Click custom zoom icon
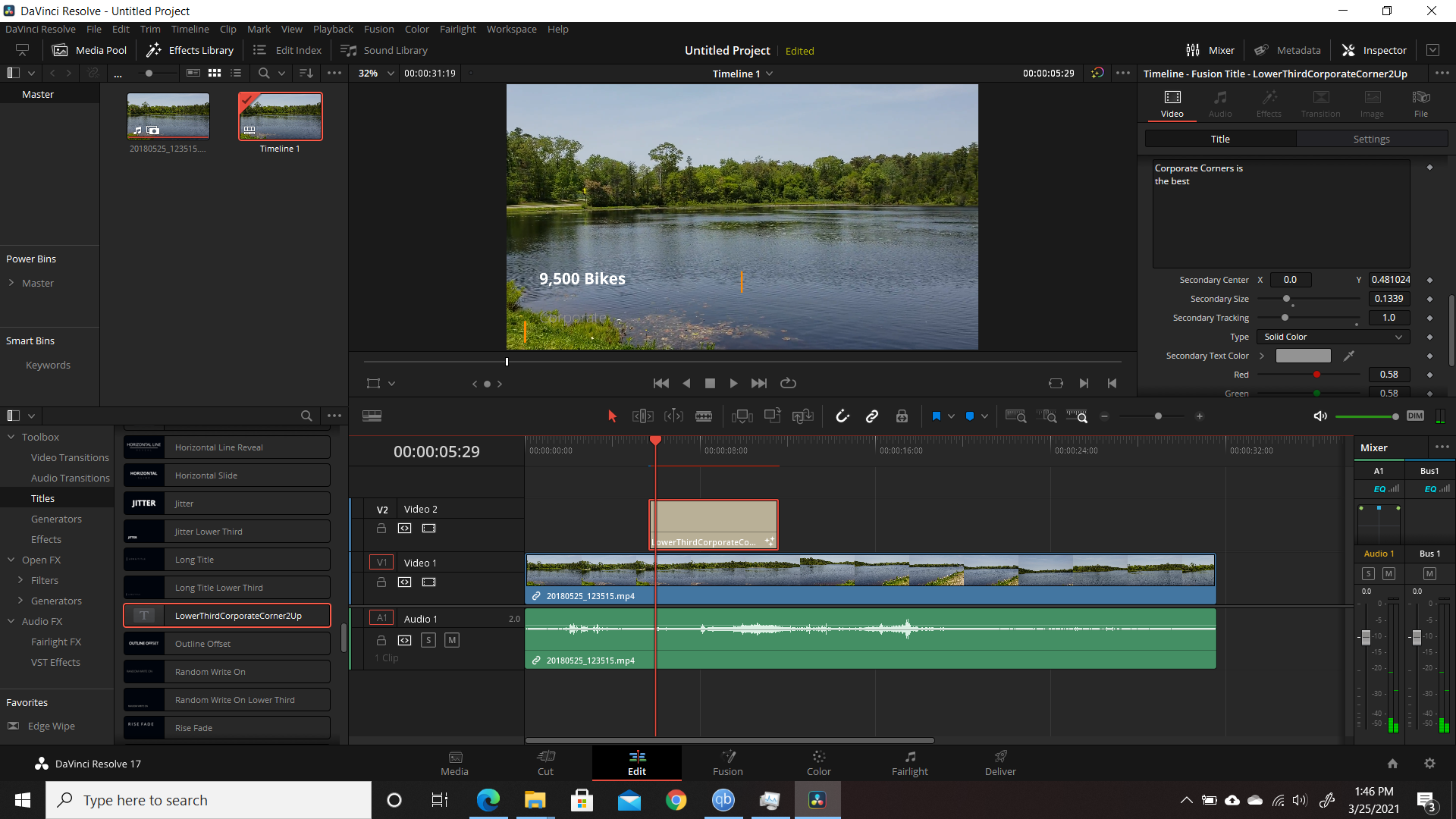1456x819 pixels. pyautogui.click(x=1077, y=416)
